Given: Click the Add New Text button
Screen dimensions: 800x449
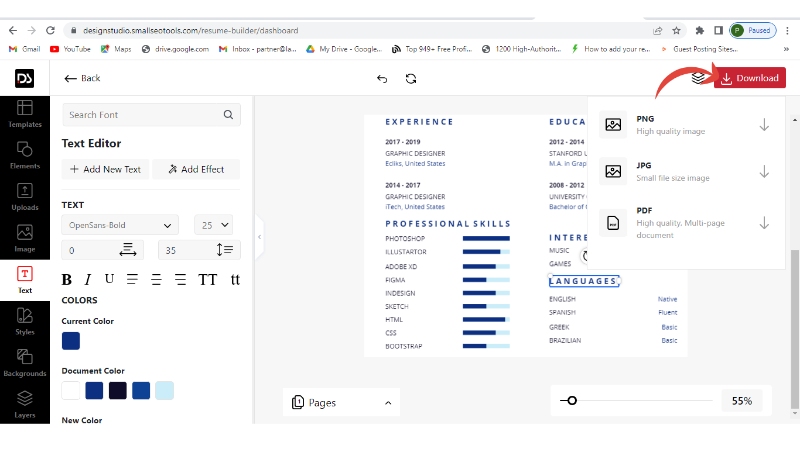Looking at the screenshot, I should point(104,169).
